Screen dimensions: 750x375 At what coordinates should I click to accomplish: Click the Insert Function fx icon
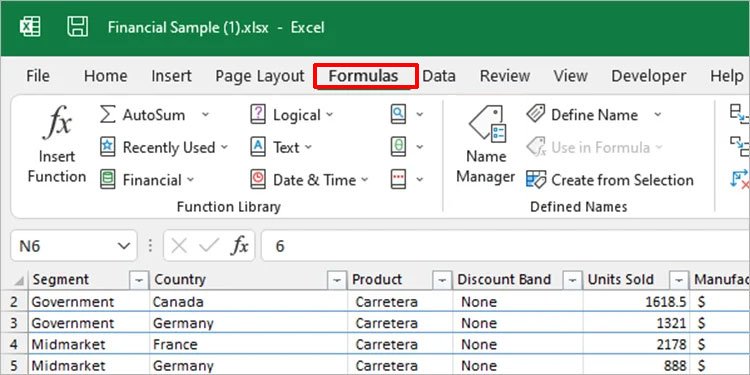click(x=57, y=122)
